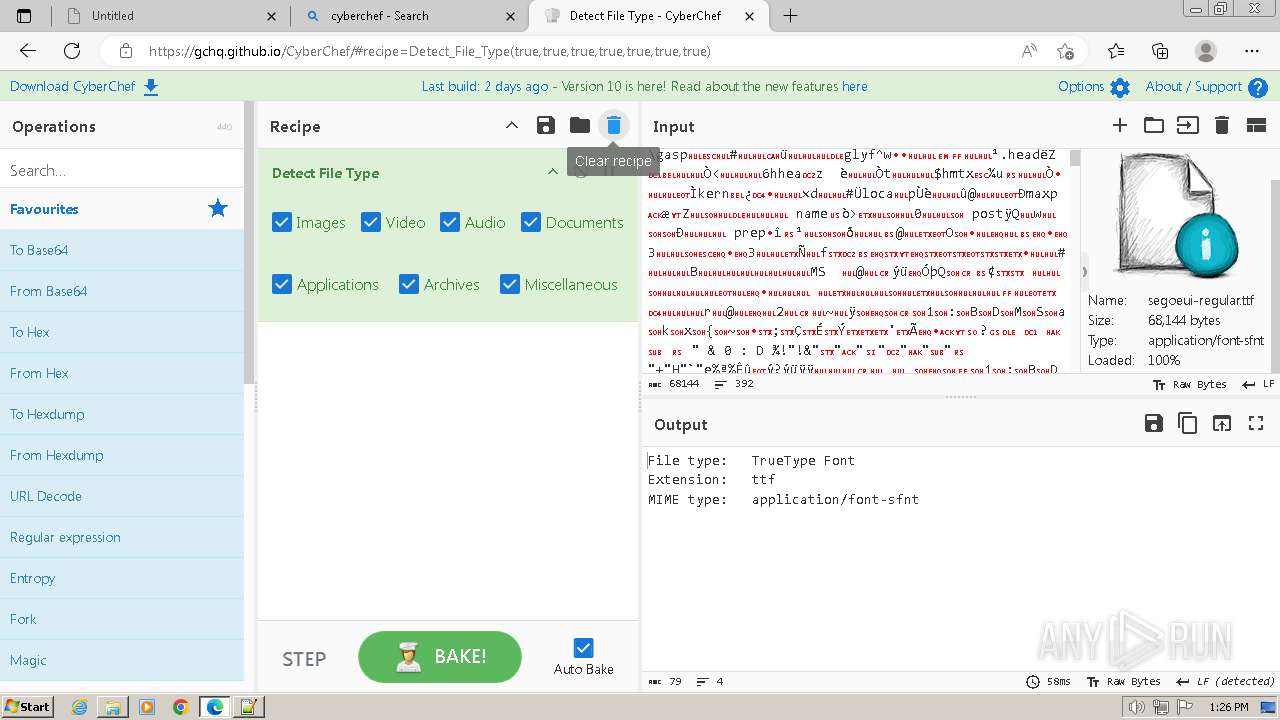1280x720 pixels.
Task: Click the About / Support help icon
Action: (1258, 87)
